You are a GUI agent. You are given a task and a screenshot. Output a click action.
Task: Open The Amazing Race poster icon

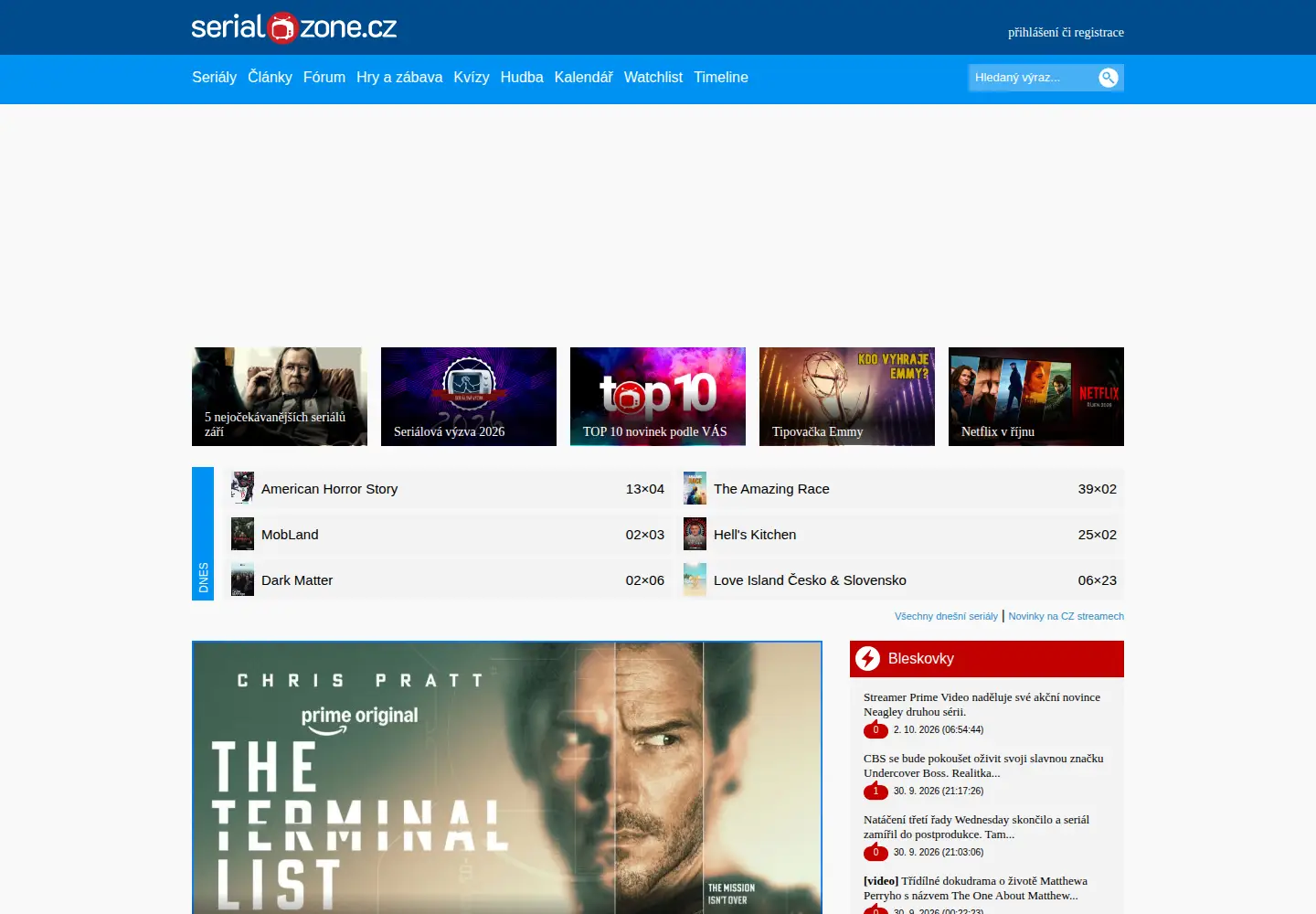pos(695,488)
